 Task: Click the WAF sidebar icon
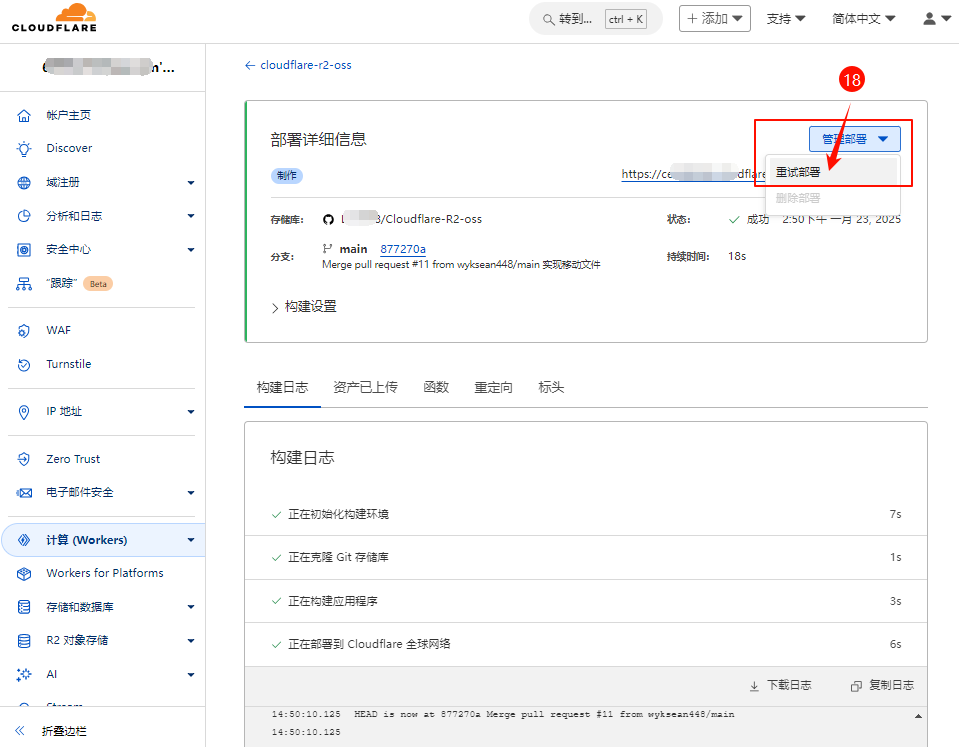pyautogui.click(x=25, y=331)
